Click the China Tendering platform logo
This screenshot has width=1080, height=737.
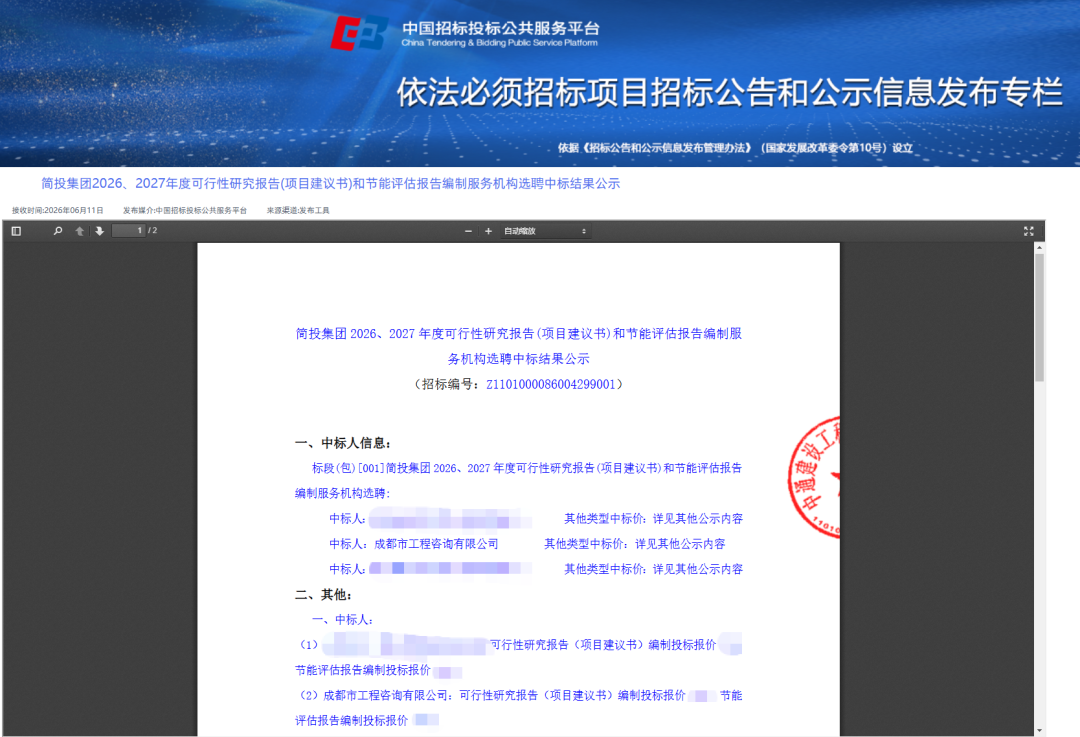point(358,33)
